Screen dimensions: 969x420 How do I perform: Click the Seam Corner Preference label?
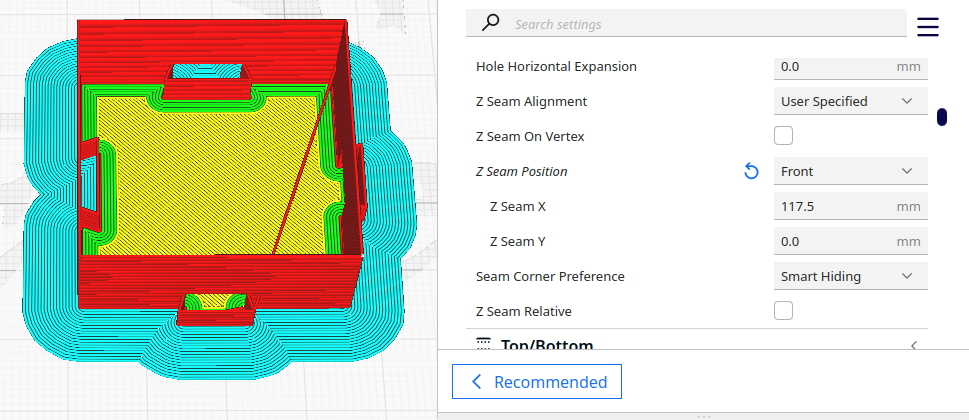pos(550,276)
